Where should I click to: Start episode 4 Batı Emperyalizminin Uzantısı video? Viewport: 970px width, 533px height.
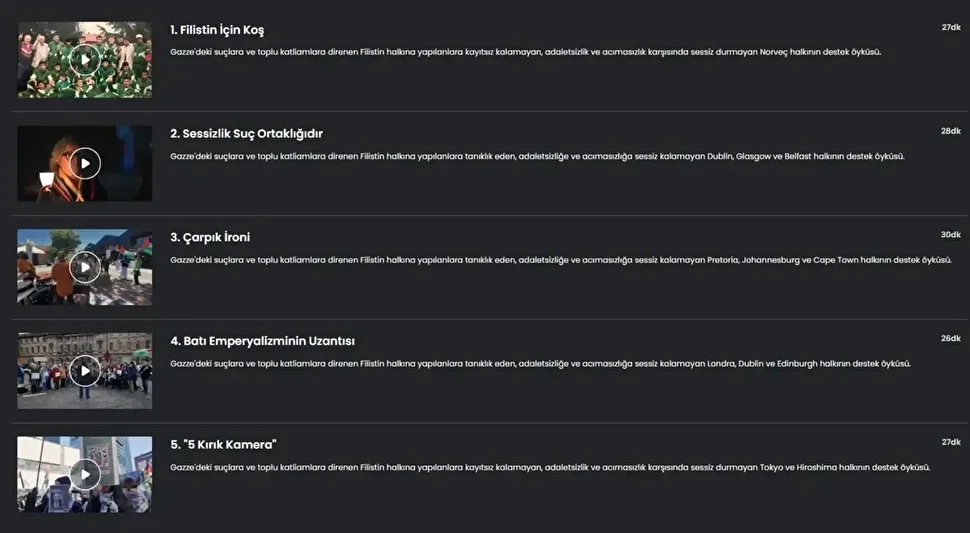point(85,371)
